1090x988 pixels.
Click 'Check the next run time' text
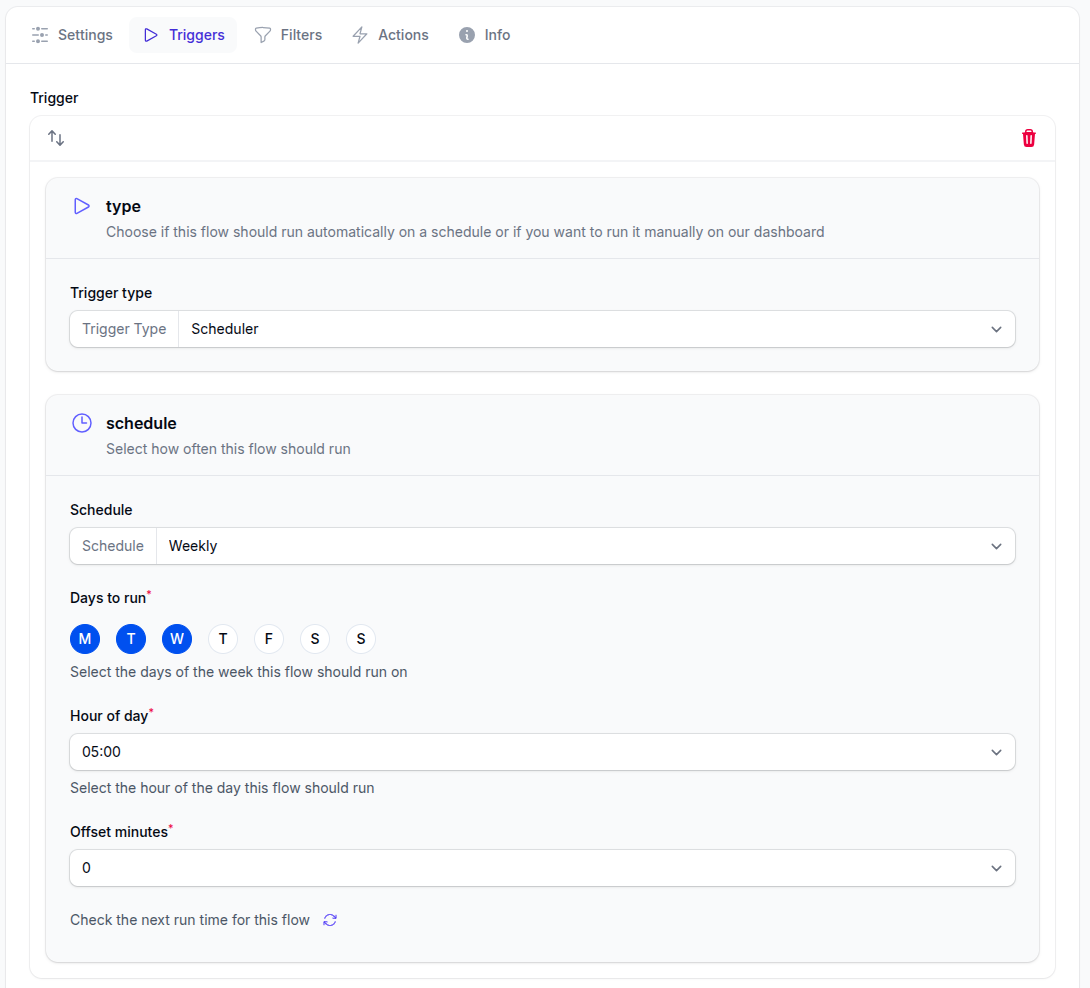tap(190, 920)
